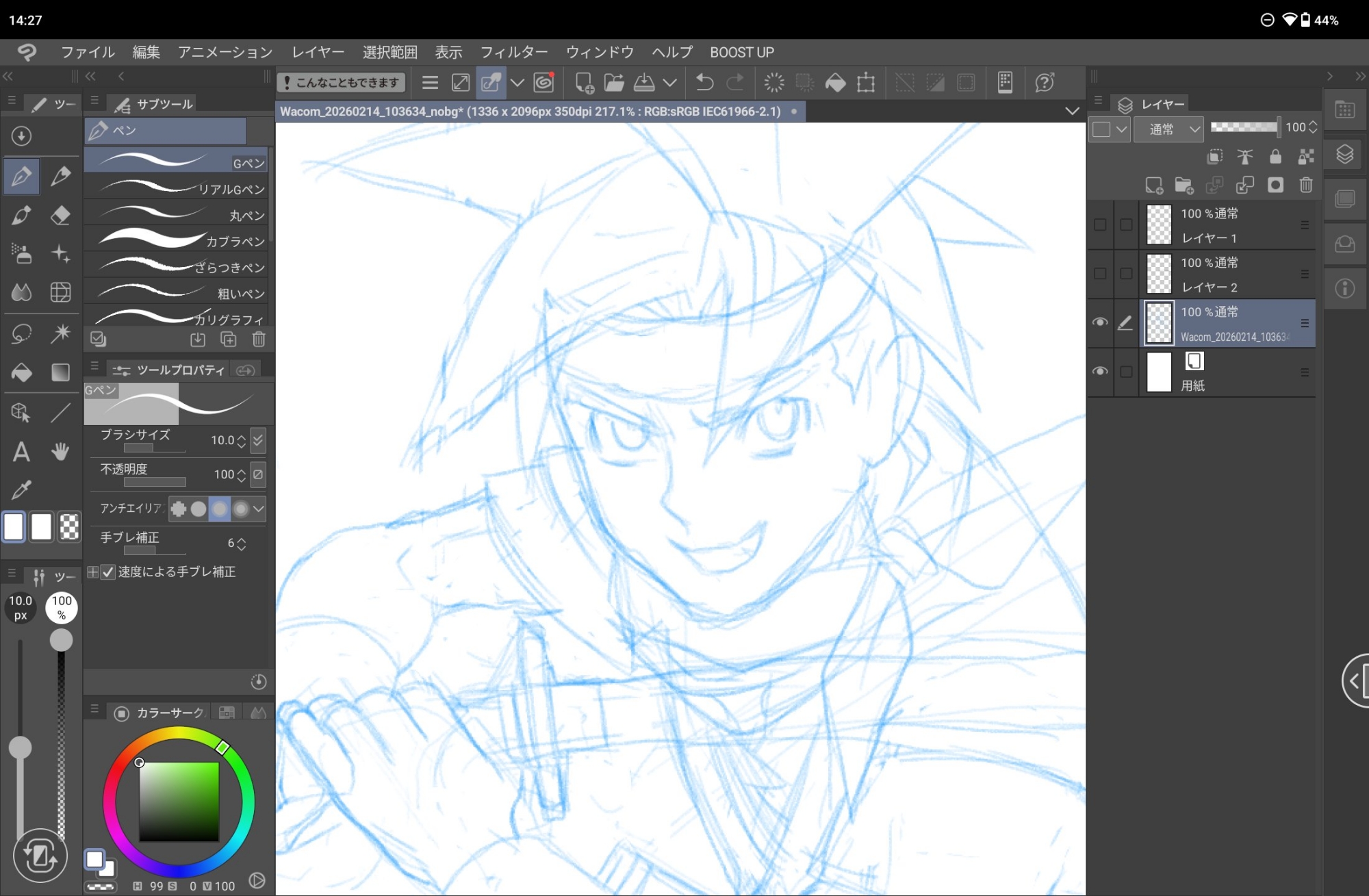Image resolution: width=1369 pixels, height=896 pixels.
Task: Click the こんなこともできます button
Action: (x=341, y=83)
